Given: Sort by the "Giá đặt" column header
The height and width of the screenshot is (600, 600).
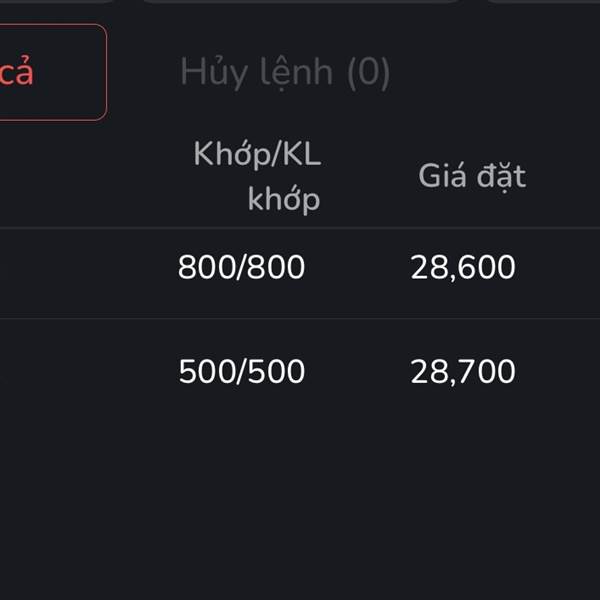Looking at the screenshot, I should point(471,176).
